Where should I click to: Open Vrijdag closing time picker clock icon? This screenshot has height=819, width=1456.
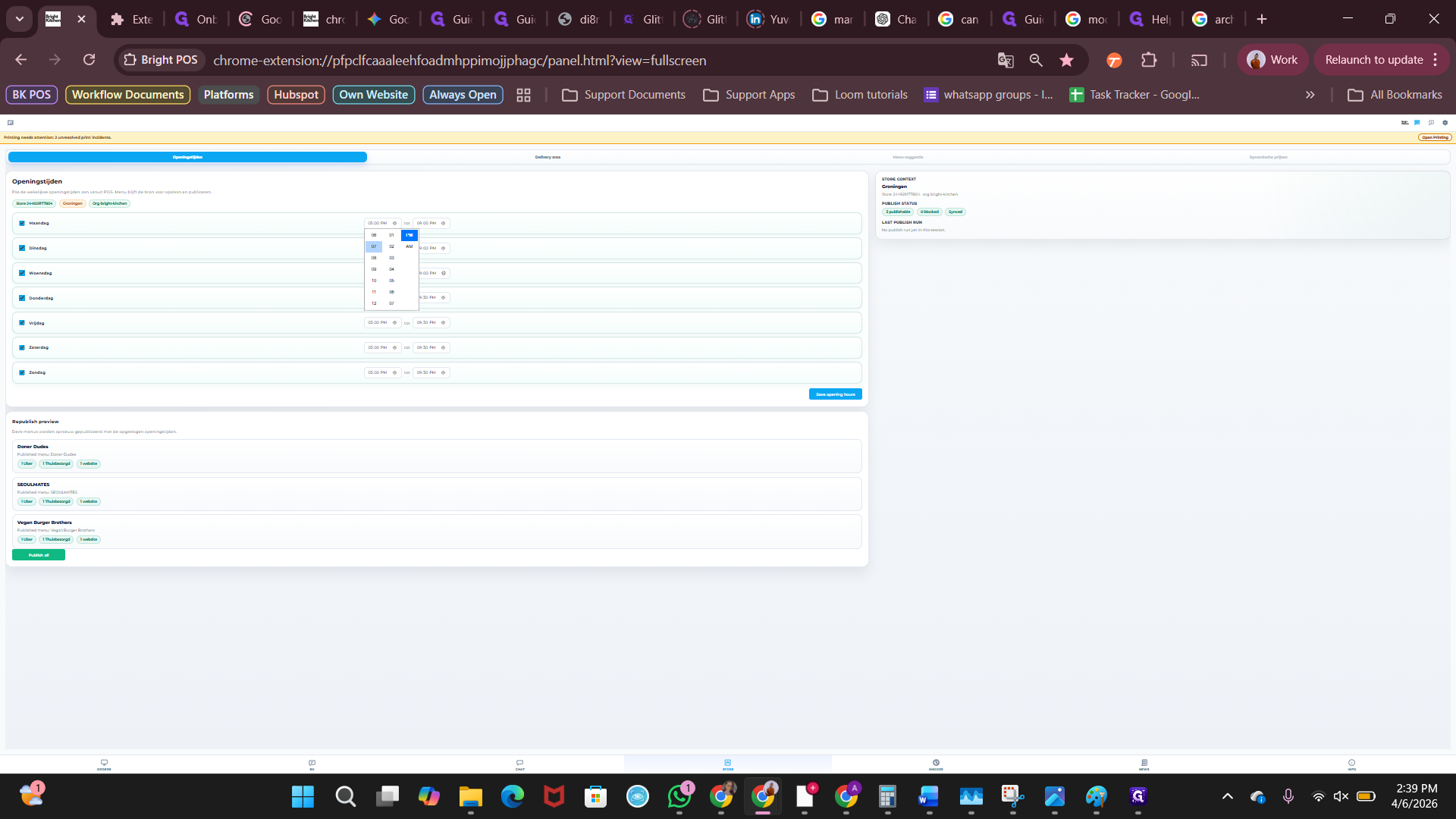[444, 323]
